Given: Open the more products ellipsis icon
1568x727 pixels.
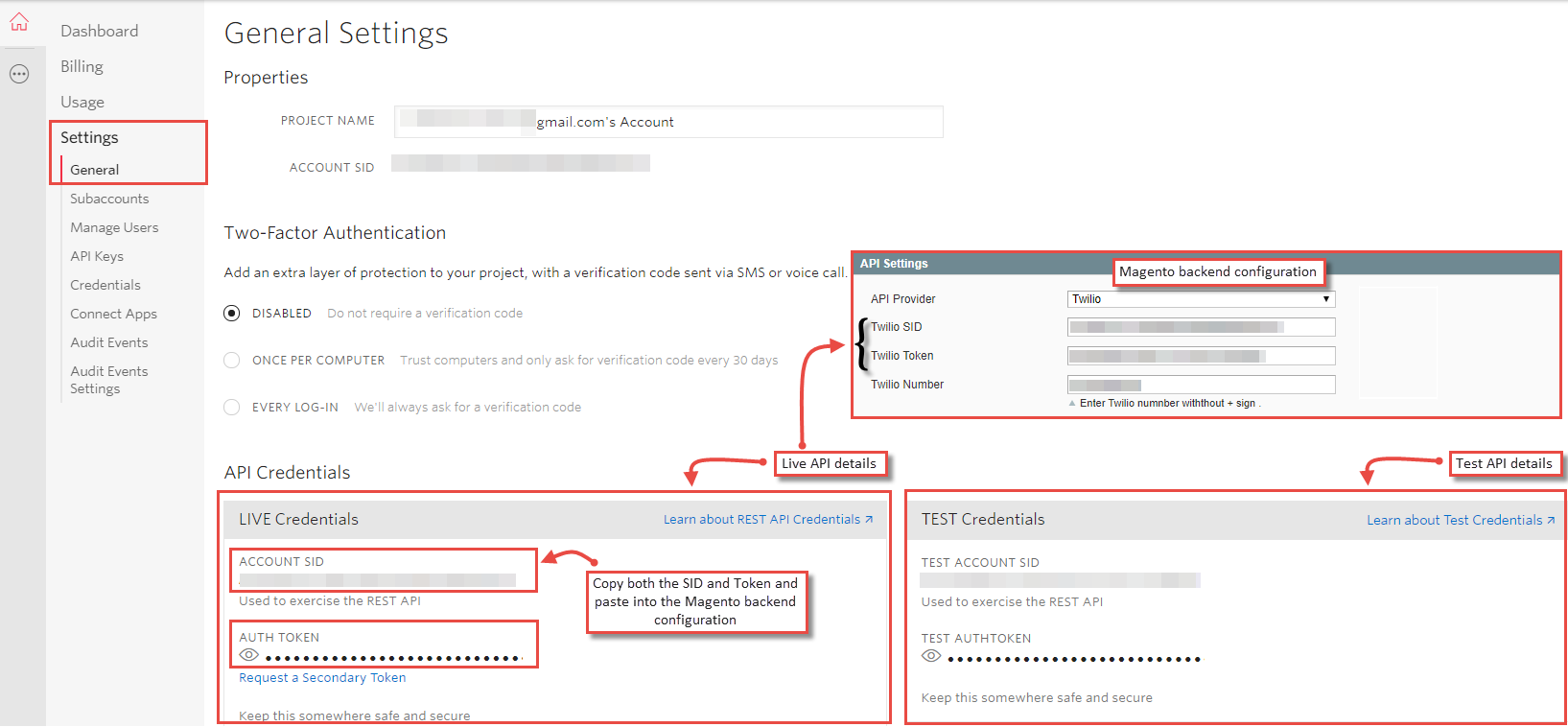Looking at the screenshot, I should click(x=19, y=74).
